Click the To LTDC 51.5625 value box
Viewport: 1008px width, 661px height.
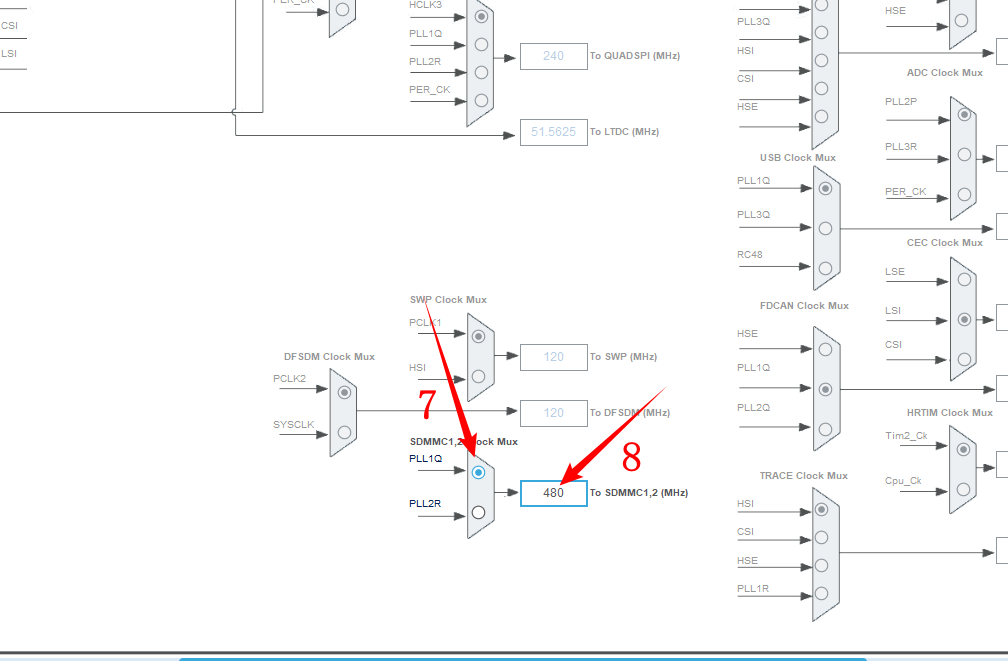coord(553,132)
